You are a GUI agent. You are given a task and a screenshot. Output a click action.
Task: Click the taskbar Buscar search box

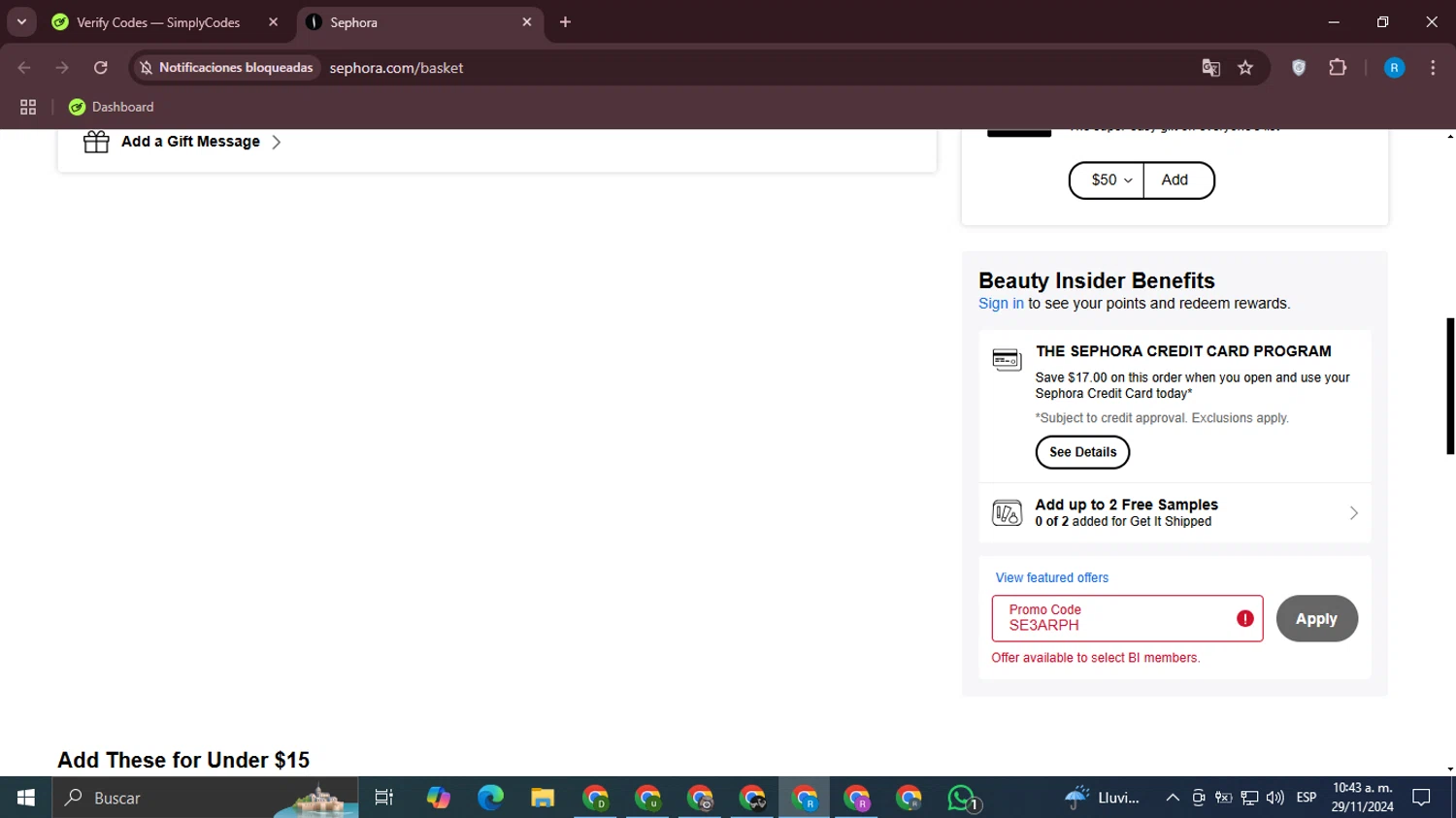tap(206, 798)
